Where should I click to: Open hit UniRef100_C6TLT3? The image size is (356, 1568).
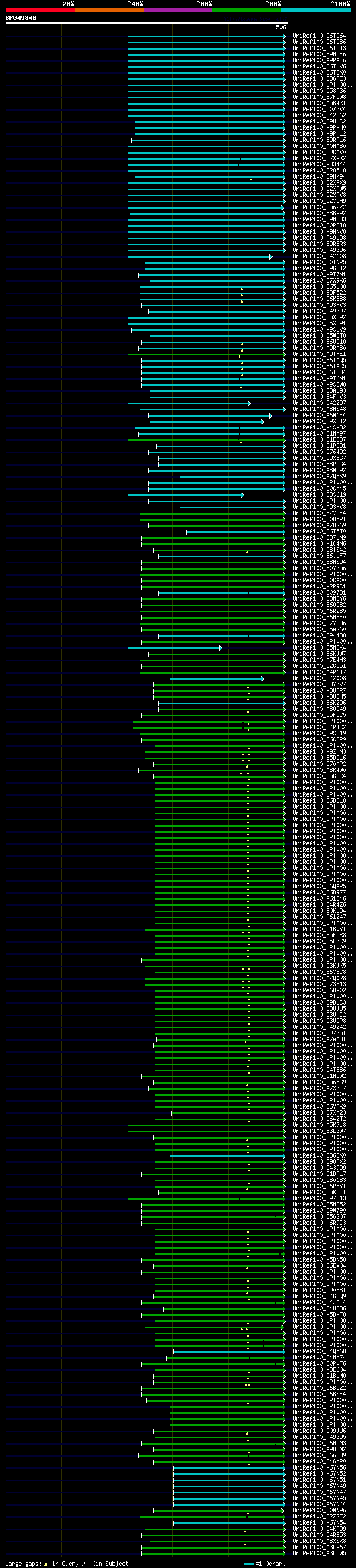pyautogui.click(x=319, y=48)
